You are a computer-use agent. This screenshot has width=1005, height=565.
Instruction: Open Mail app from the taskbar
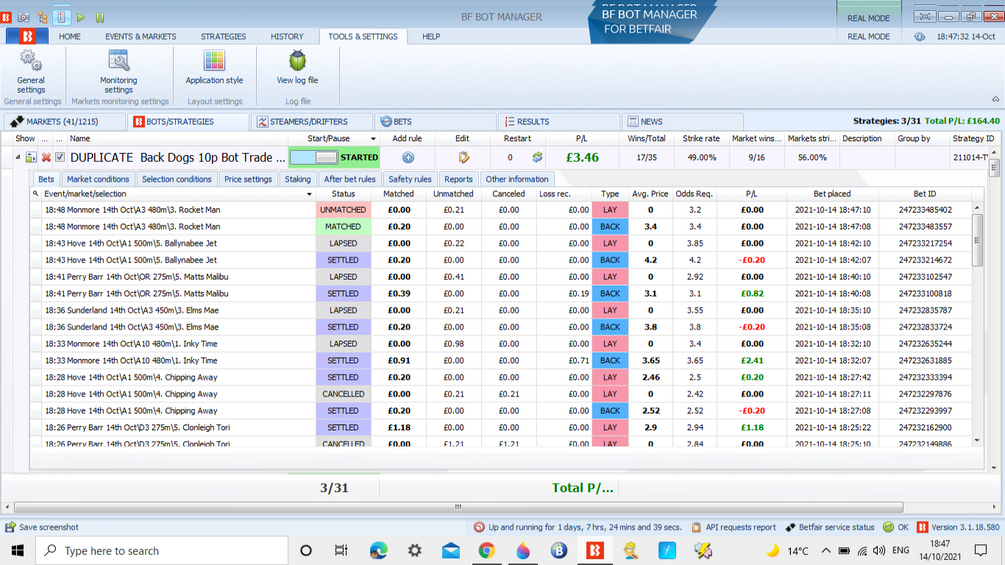click(x=451, y=550)
